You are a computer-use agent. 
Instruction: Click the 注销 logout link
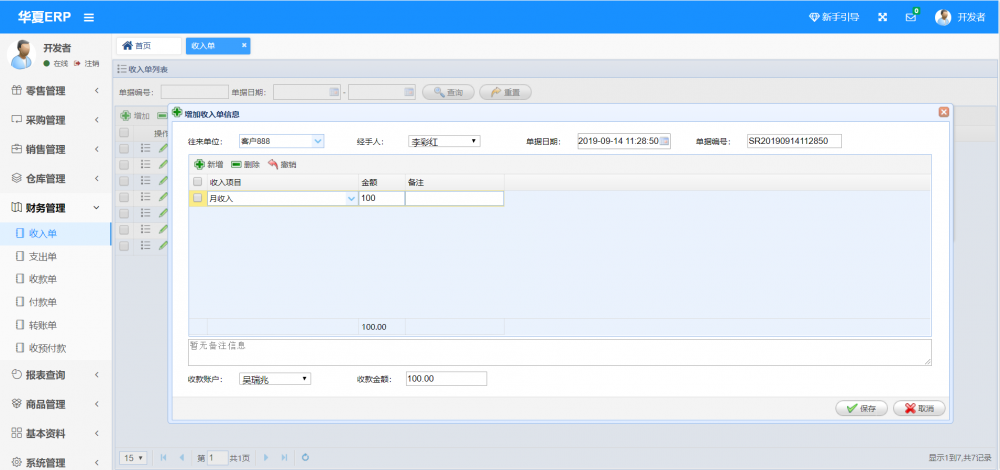coord(87,64)
